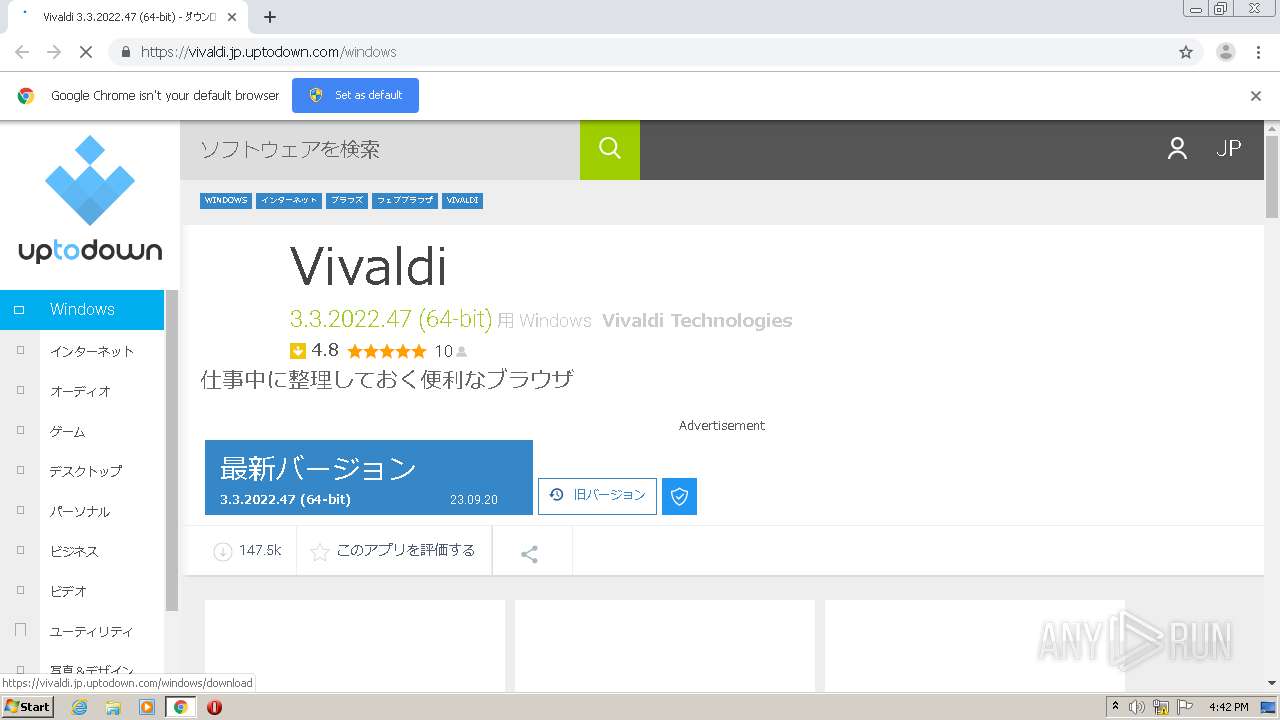Click the Vivaldi Technologies developer link
The height and width of the screenshot is (720, 1280).
[697, 320]
